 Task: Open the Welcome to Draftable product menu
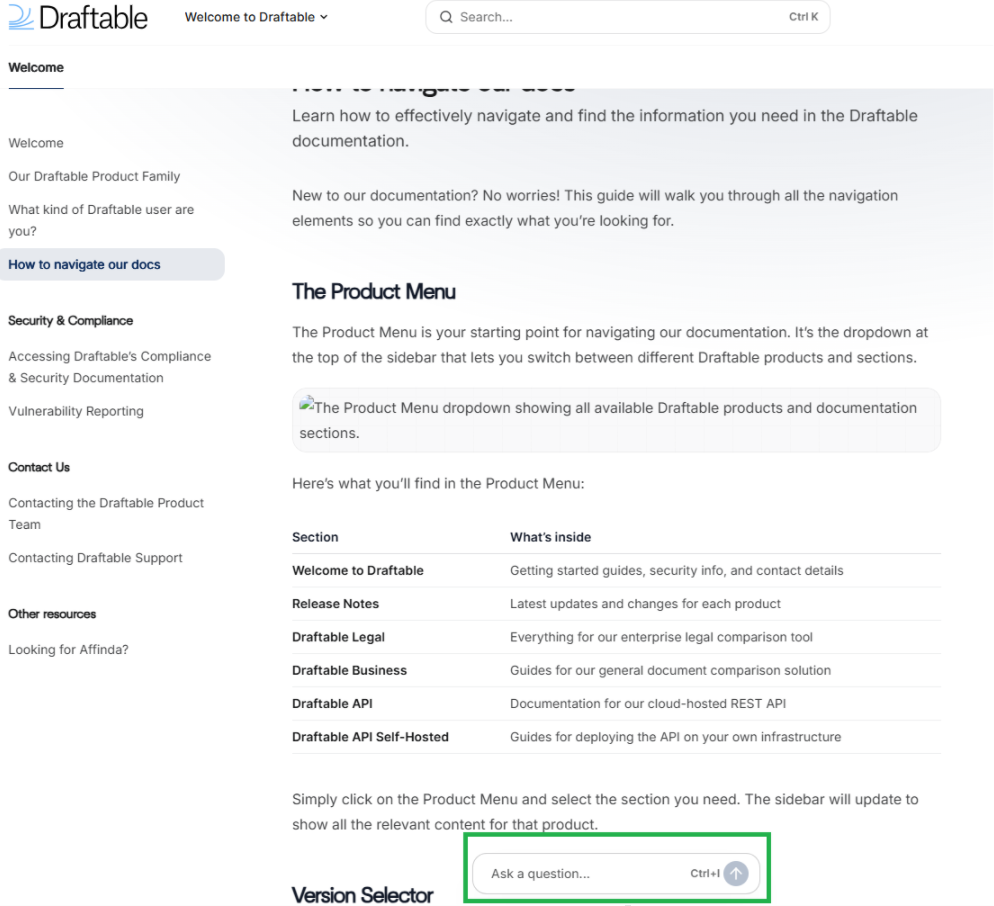tap(250, 17)
